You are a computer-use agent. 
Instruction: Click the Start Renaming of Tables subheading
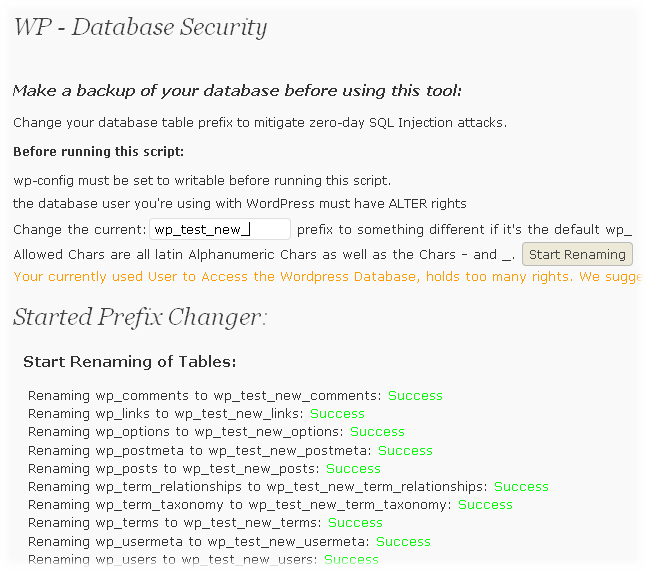(129, 361)
